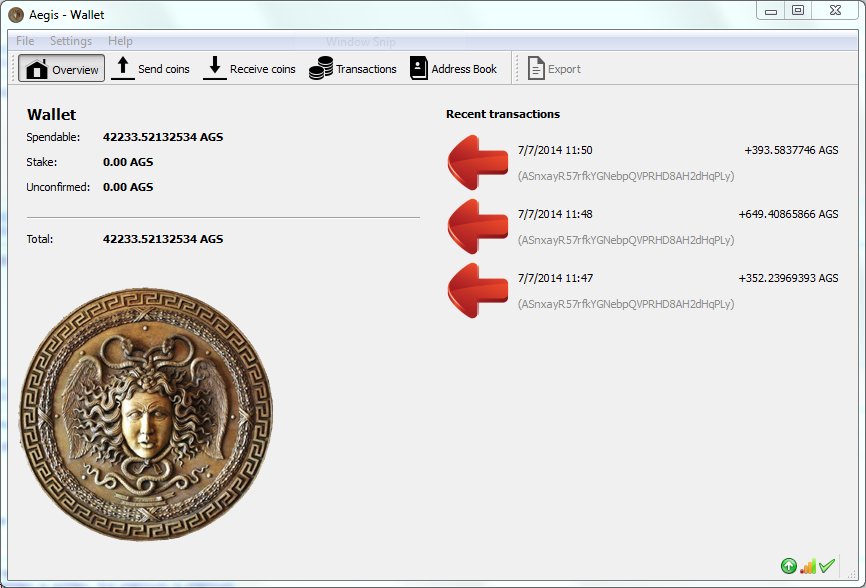Click the Send coins up-arrow icon

123,68
